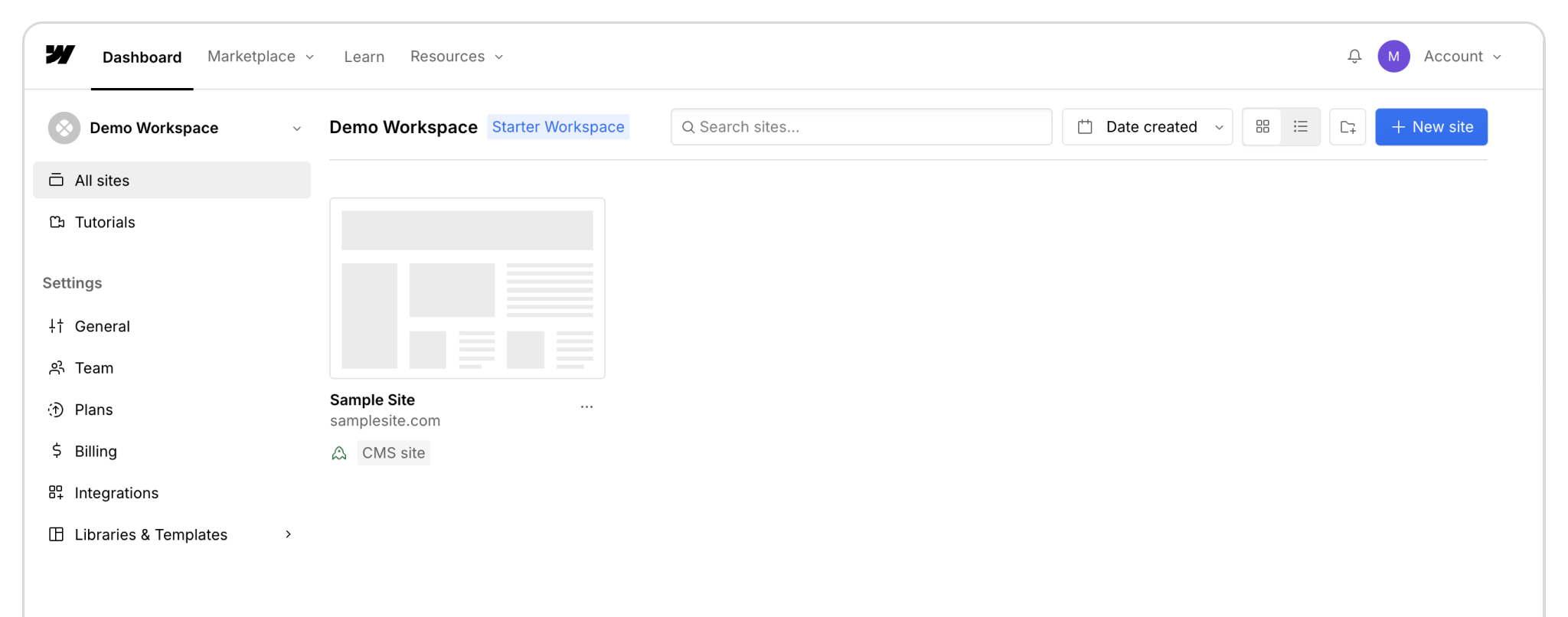The height and width of the screenshot is (617, 1568).
Task: Expand the Account menu
Action: click(x=1462, y=57)
